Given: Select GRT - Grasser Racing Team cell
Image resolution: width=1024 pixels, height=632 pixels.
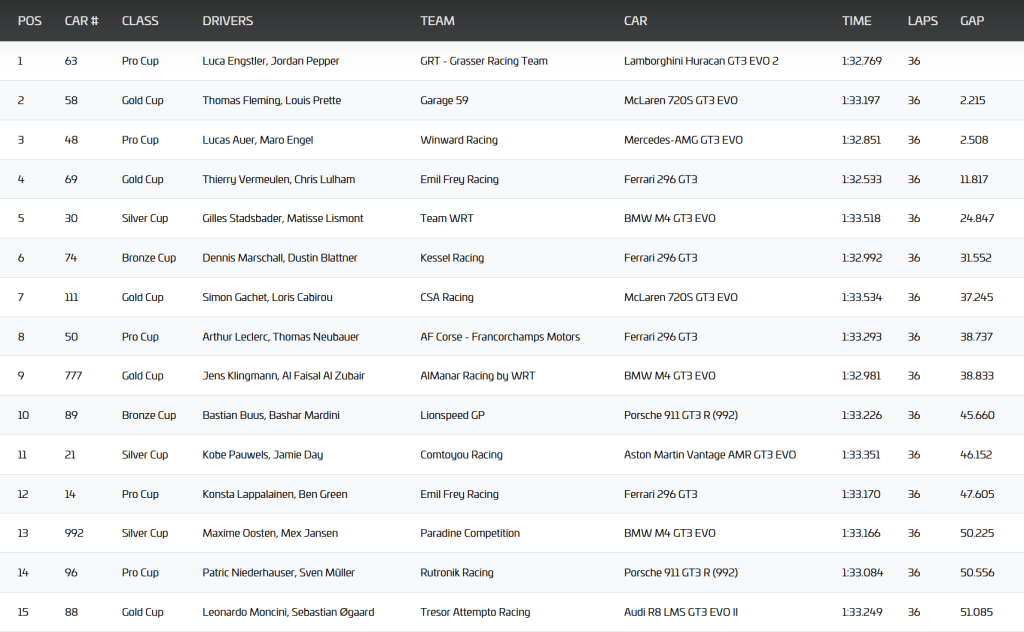Looking at the screenshot, I should pyautogui.click(x=484, y=61).
